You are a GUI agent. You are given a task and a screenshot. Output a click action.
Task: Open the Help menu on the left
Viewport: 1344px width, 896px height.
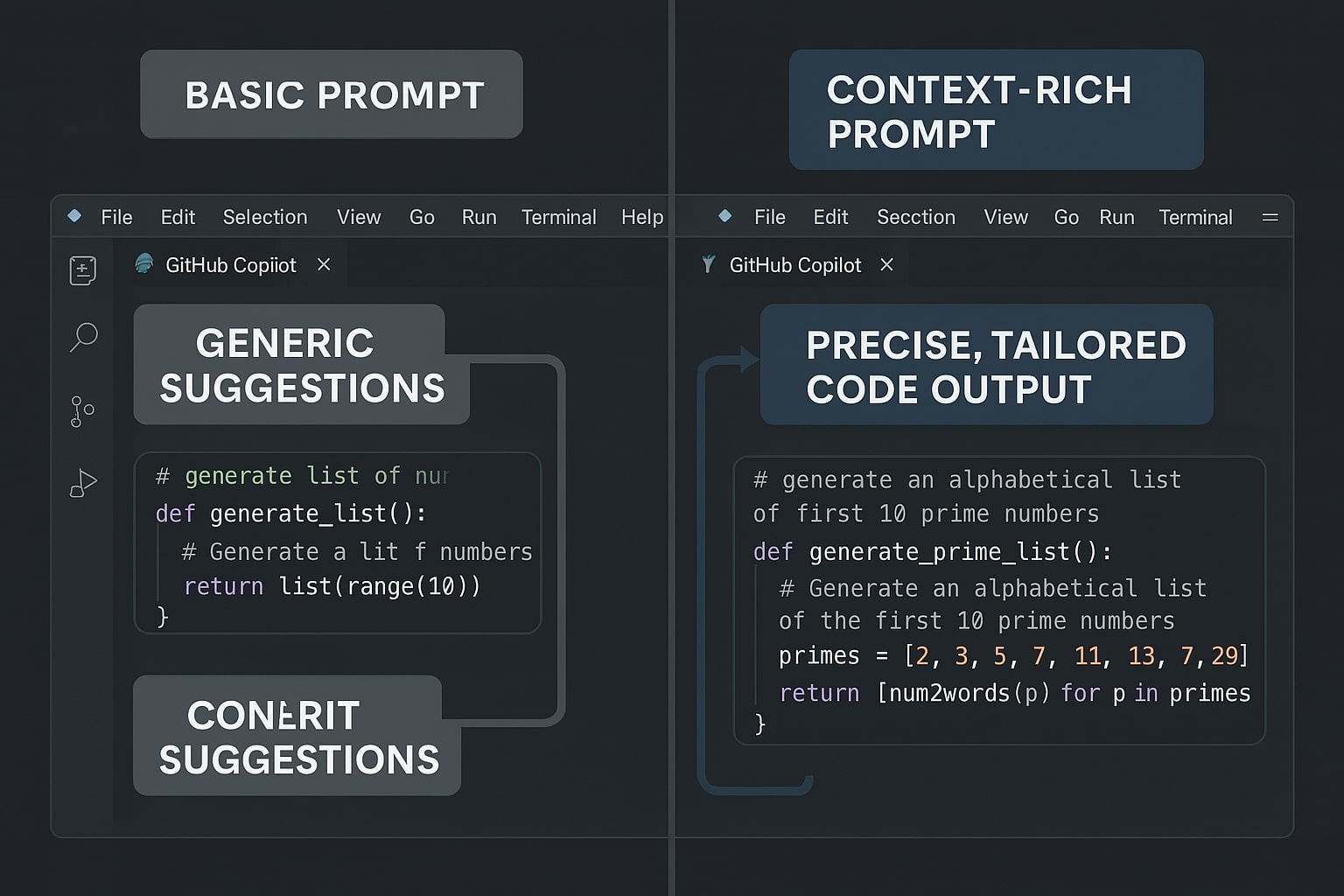point(642,216)
